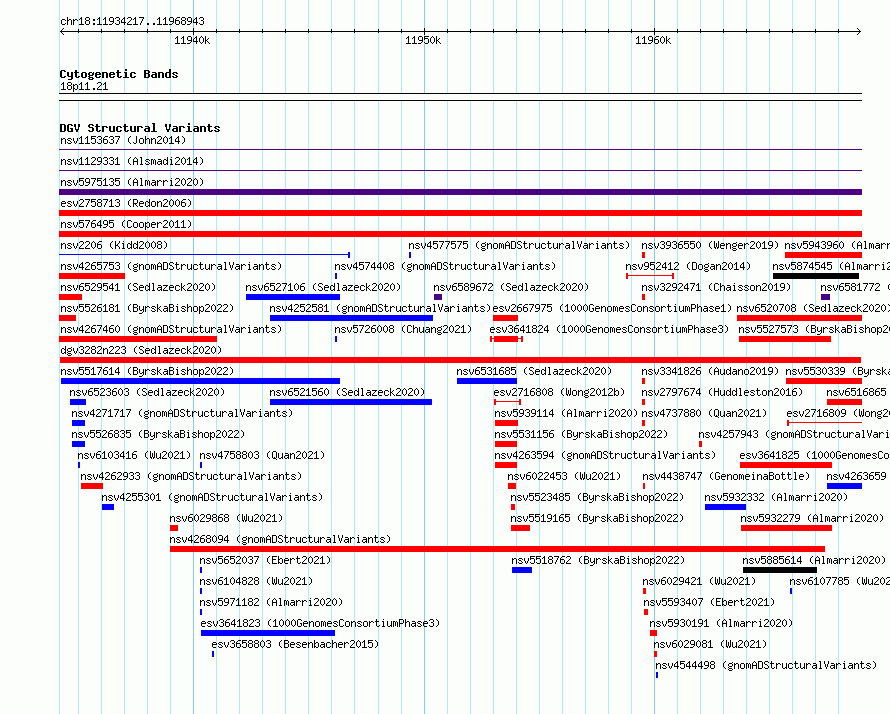The height and width of the screenshot is (714, 890).
Task: Select nsv6104828 (Wu2021) label
Action: pyautogui.click(x=256, y=581)
